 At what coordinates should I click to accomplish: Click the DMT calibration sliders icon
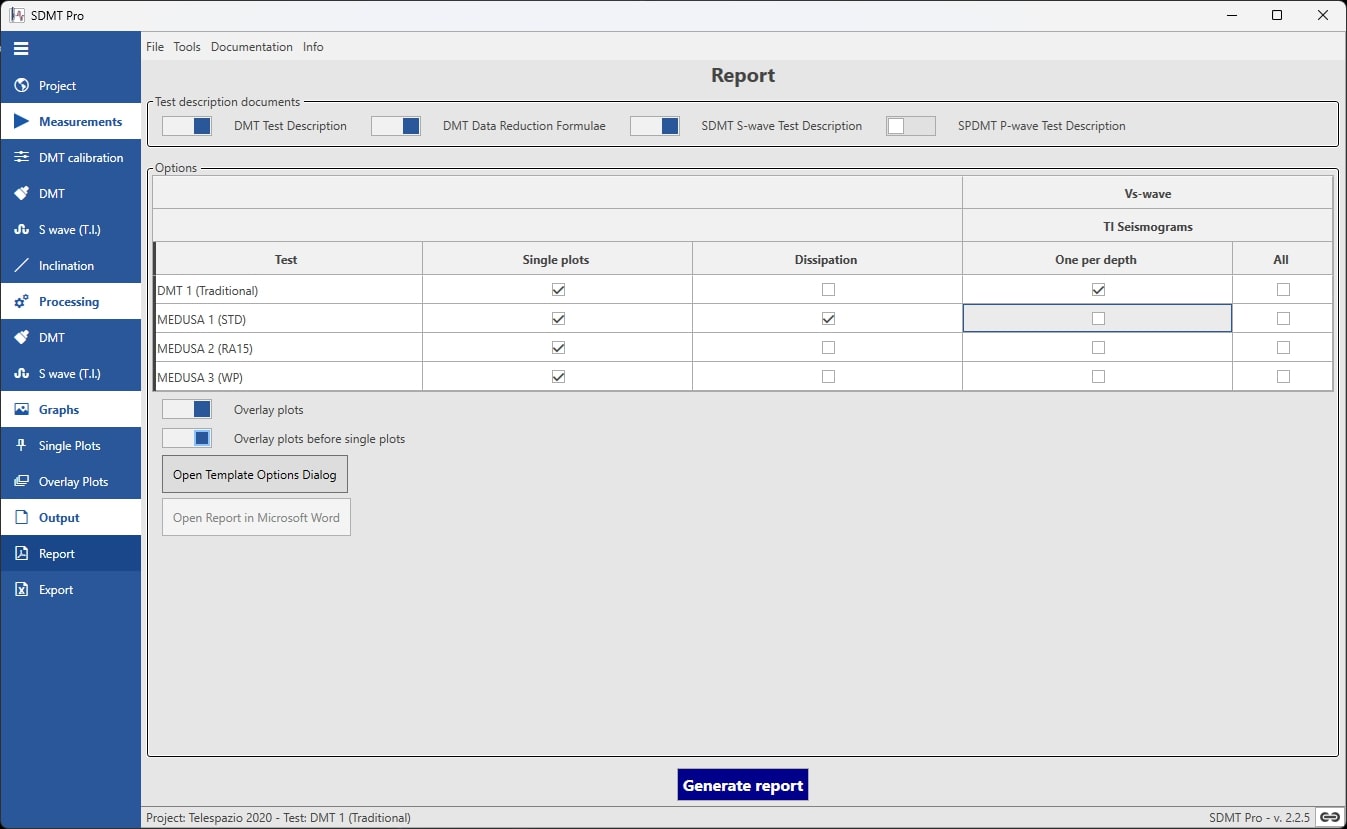21,158
